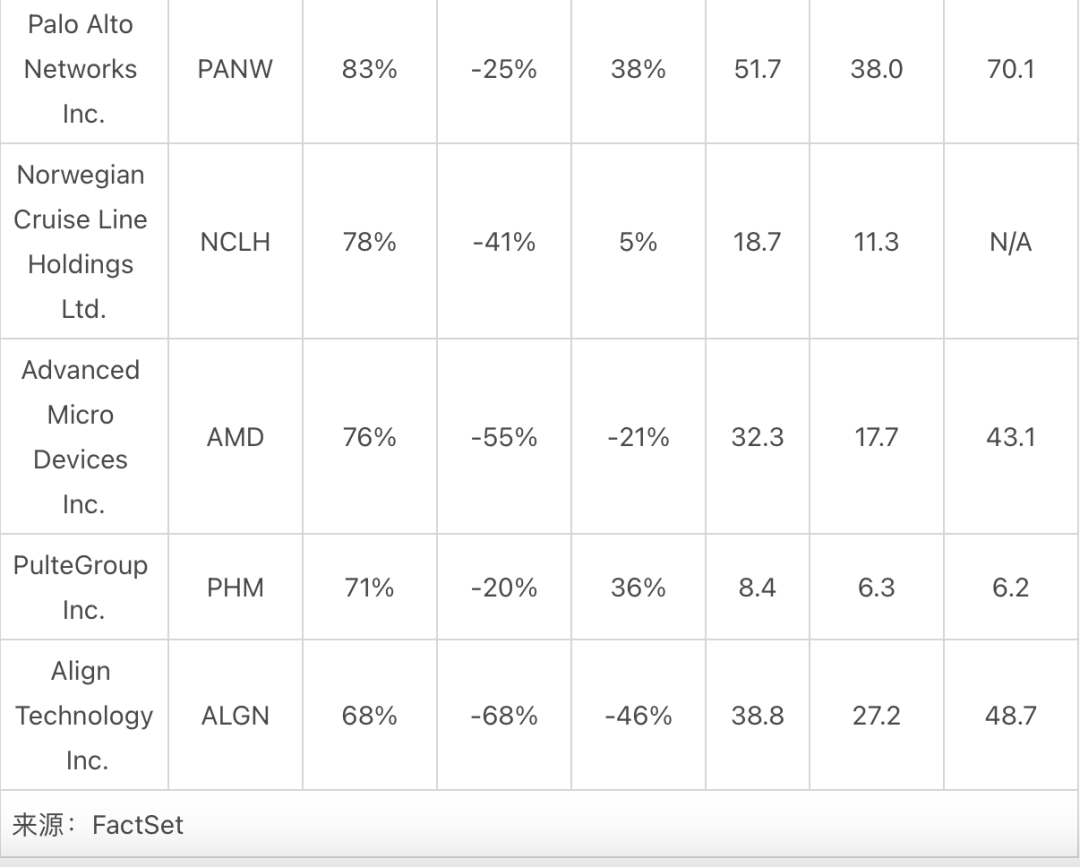This screenshot has width=1080, height=867.
Task: Select the Align Technology Inc. cell
Action: tap(84, 715)
